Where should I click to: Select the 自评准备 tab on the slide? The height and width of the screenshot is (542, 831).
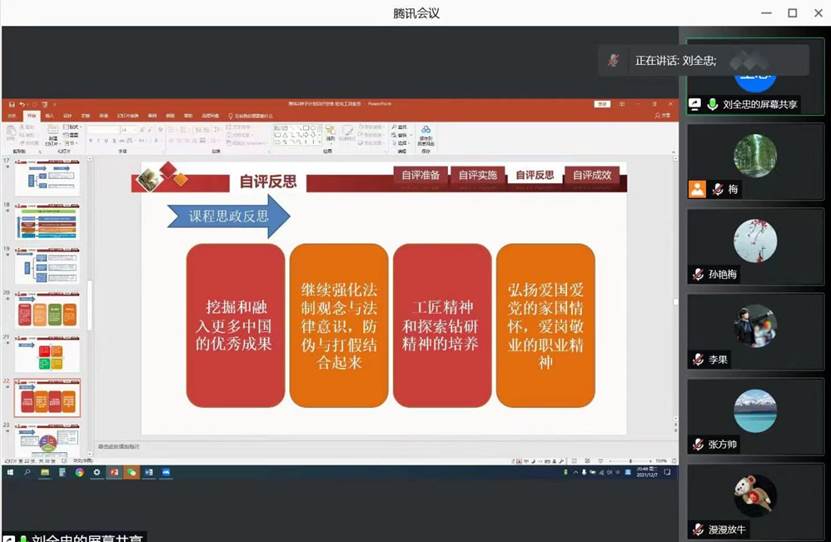coord(420,175)
